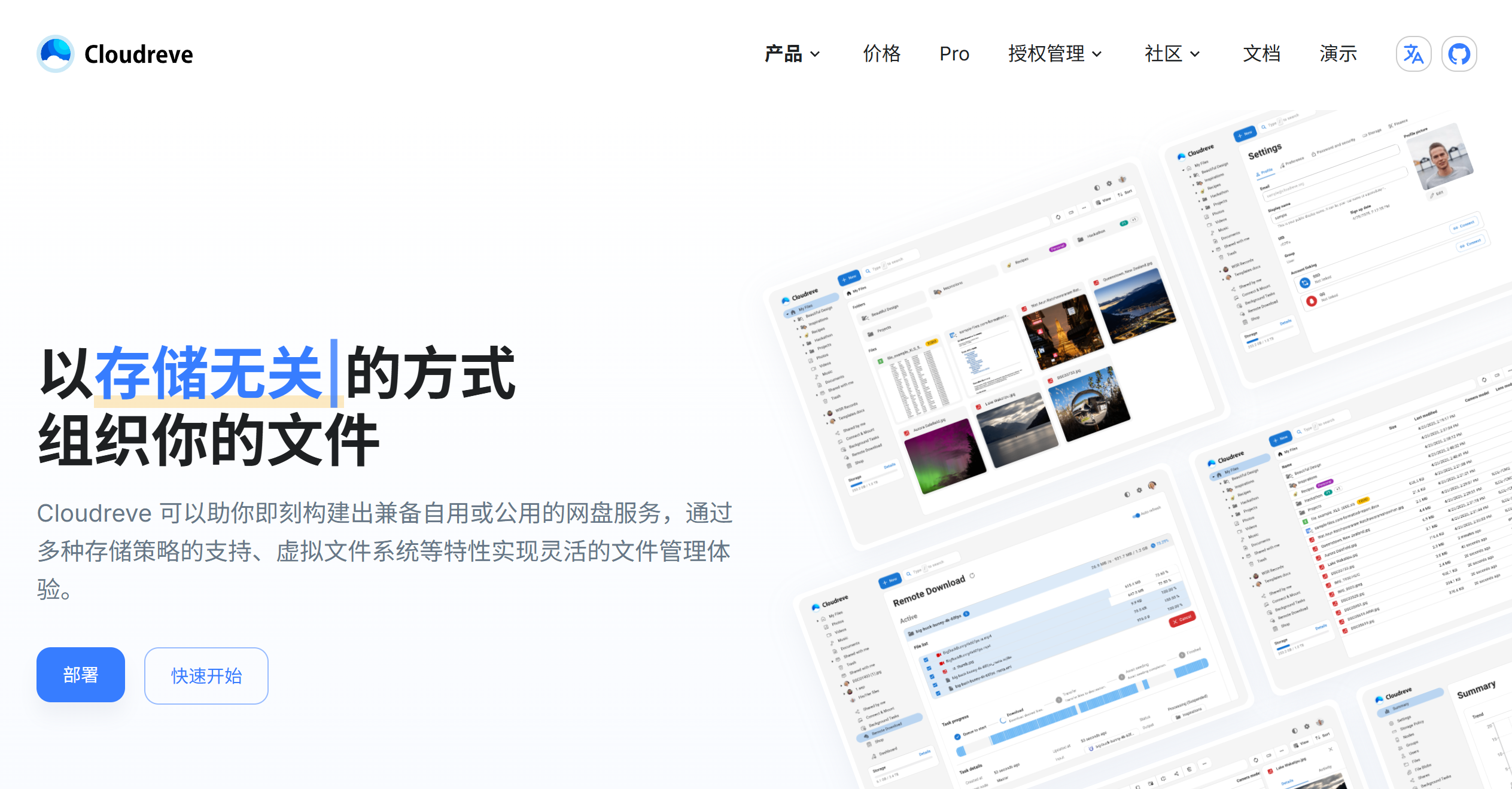The width and height of the screenshot is (1512, 789).
Task: Click the 组织你的文件 headline text
Action: click(x=209, y=440)
